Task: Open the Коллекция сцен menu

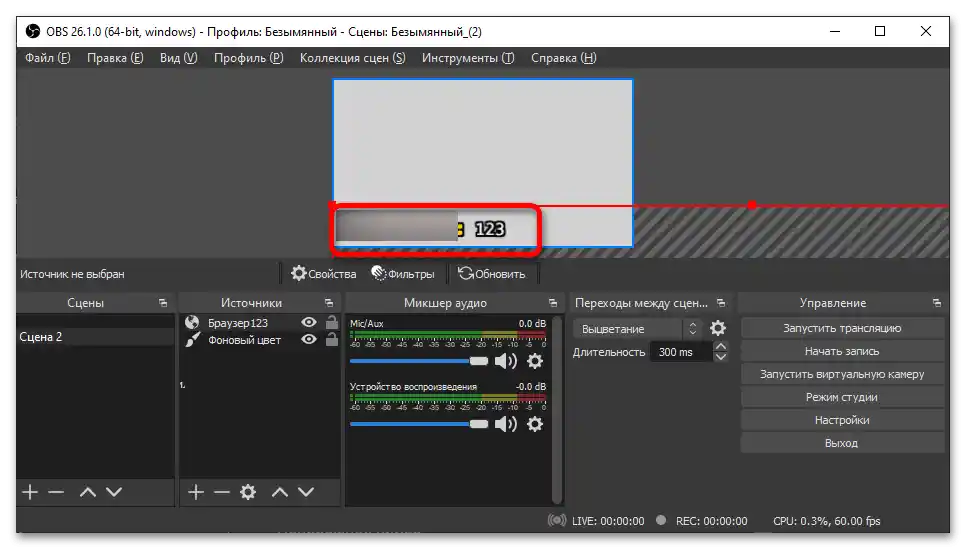Action: tap(352, 58)
